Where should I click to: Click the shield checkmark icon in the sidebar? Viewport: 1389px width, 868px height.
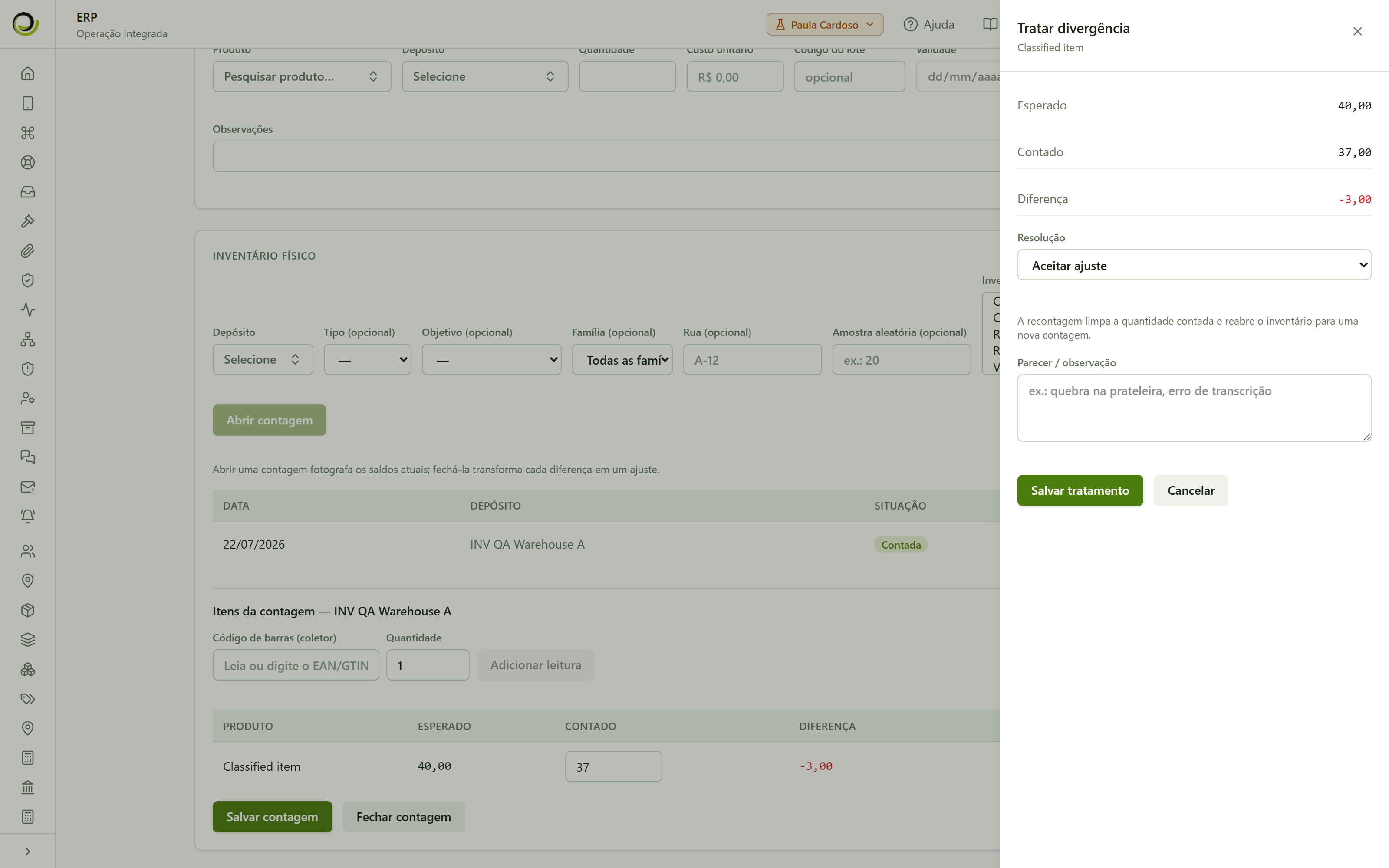point(27,280)
